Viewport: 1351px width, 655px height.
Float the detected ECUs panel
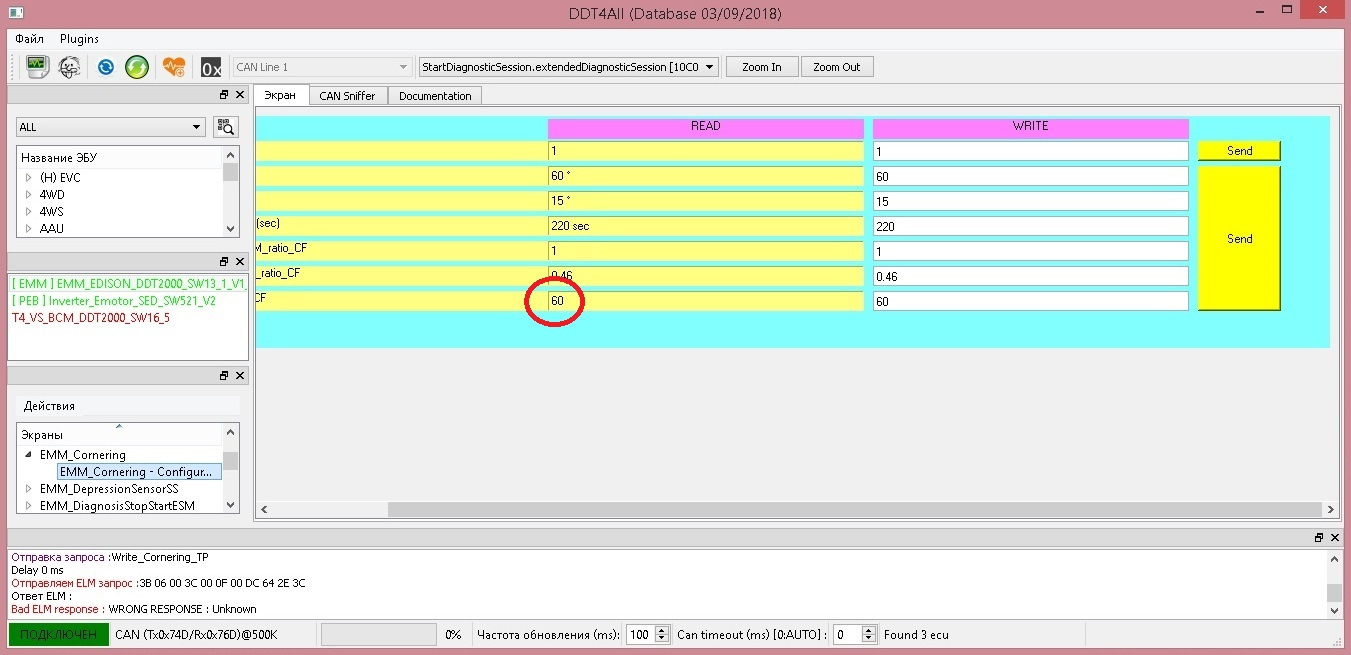pos(224,261)
